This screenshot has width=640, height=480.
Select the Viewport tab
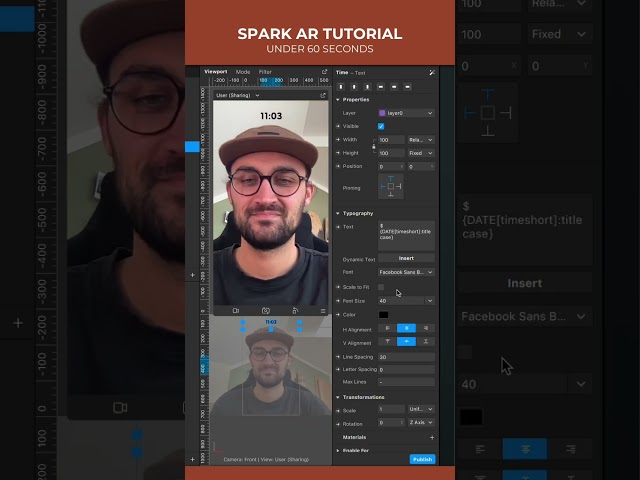[216, 71]
